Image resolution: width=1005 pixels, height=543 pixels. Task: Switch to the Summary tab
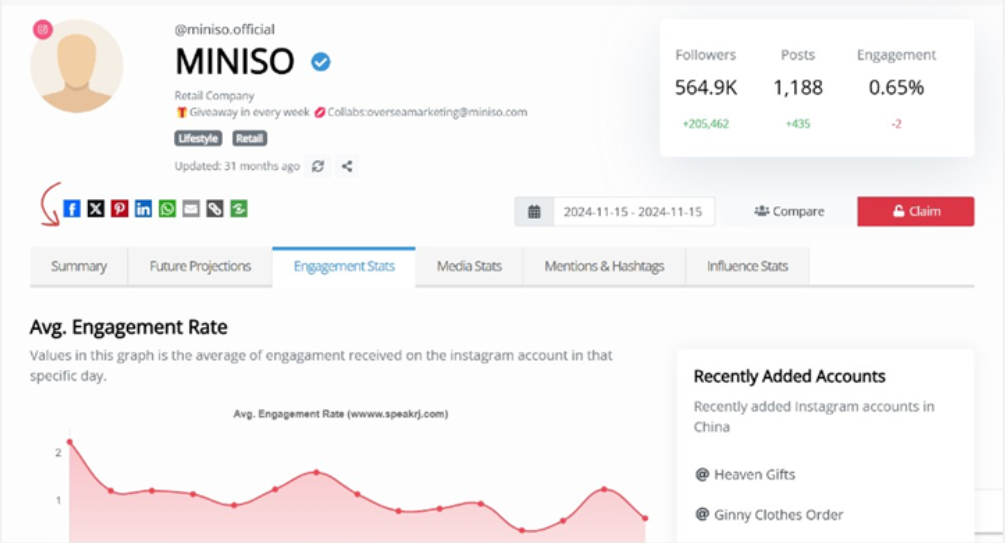tap(79, 266)
